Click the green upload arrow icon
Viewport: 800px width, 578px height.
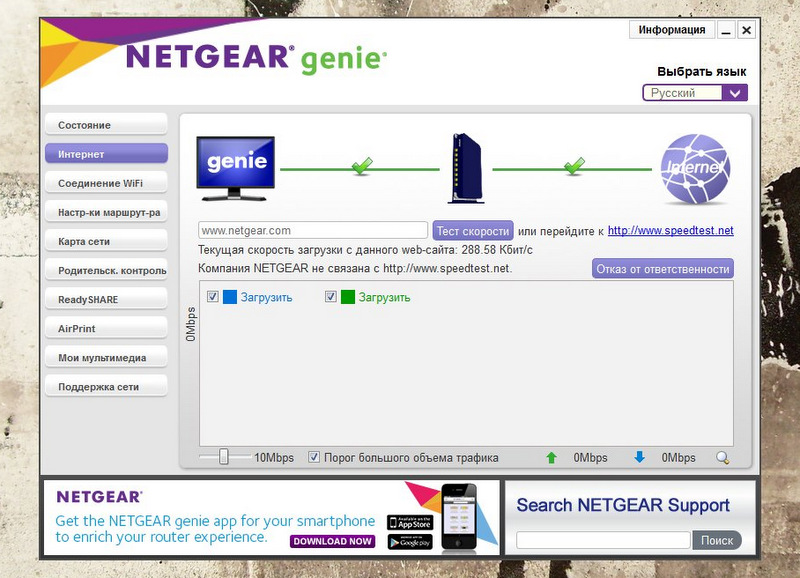tap(552, 458)
